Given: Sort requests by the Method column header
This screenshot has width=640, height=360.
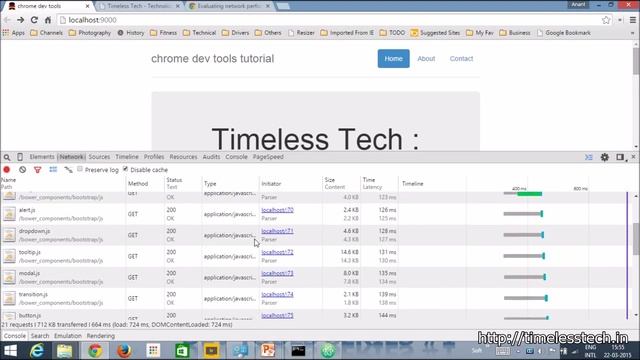Looking at the screenshot, I should pyautogui.click(x=138, y=184).
